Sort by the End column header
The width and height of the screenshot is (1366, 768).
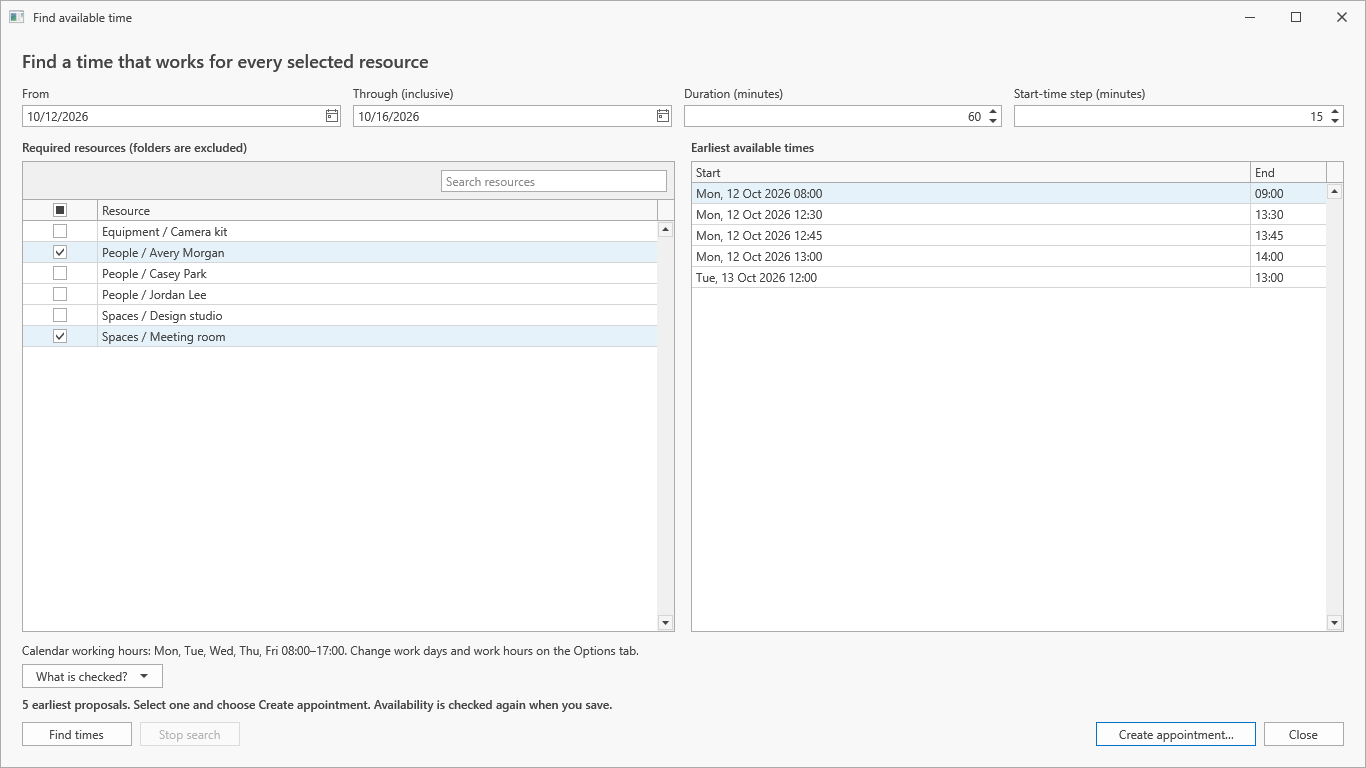tap(1288, 172)
